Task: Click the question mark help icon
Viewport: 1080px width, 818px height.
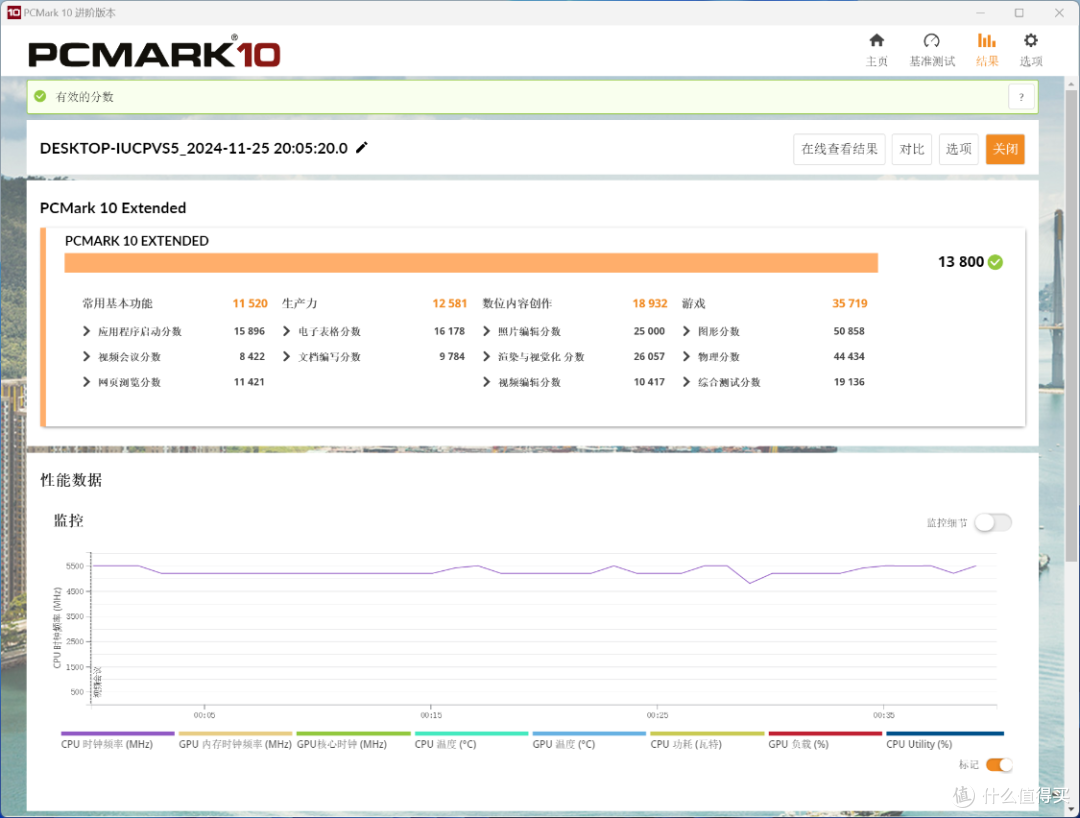Action: pos(1021,97)
